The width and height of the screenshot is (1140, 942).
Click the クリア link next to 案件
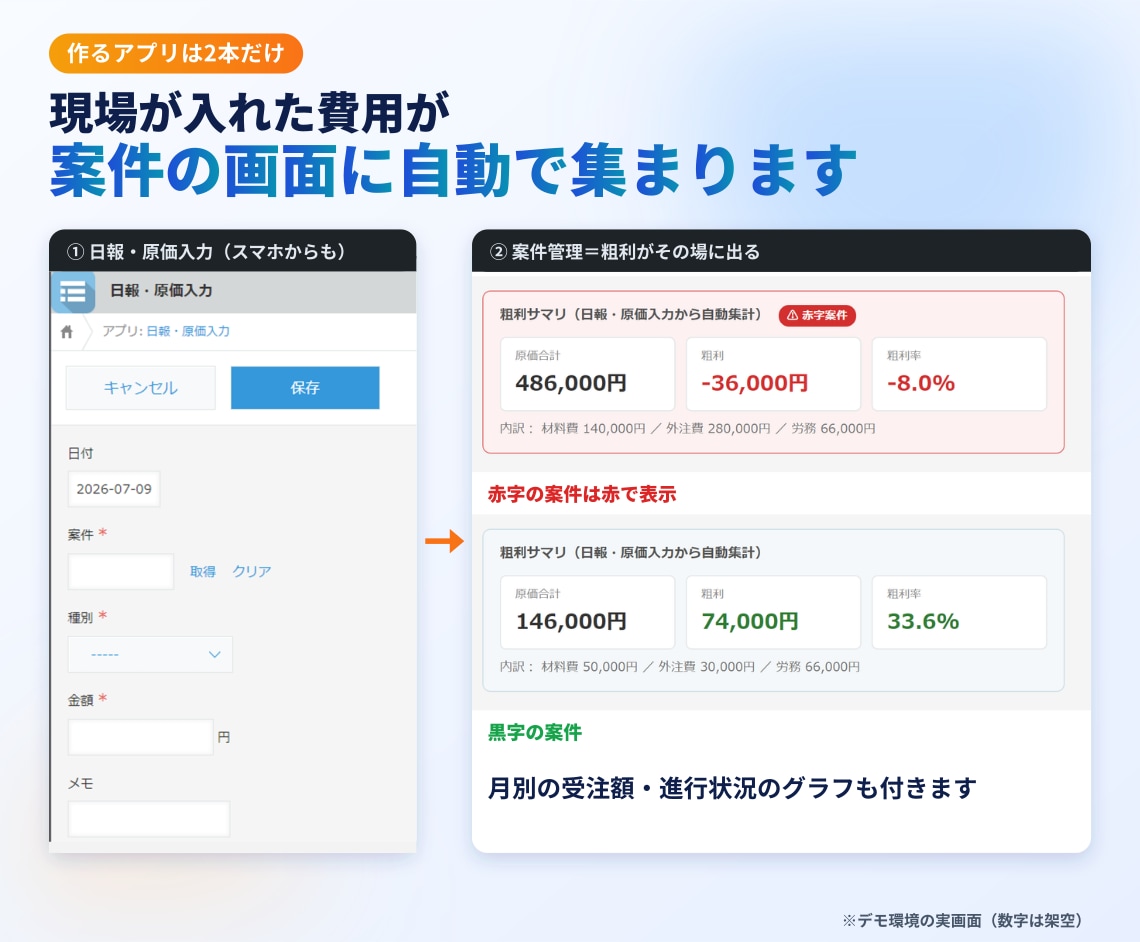coord(252,571)
